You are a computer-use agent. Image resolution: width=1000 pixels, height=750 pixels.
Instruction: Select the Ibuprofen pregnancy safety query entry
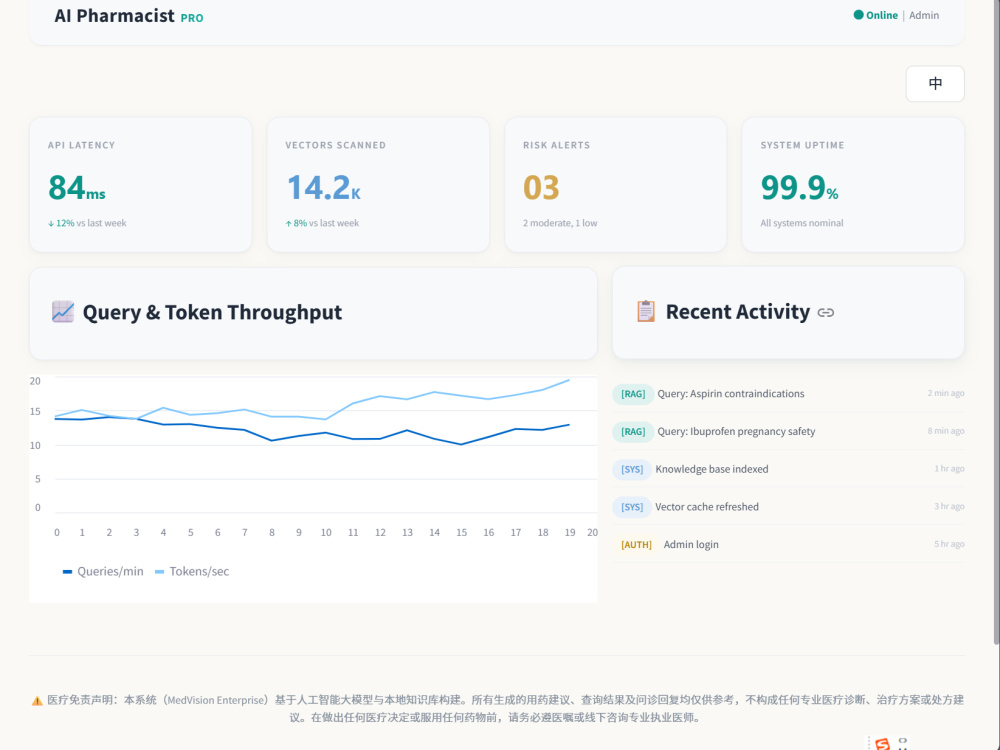tap(788, 431)
